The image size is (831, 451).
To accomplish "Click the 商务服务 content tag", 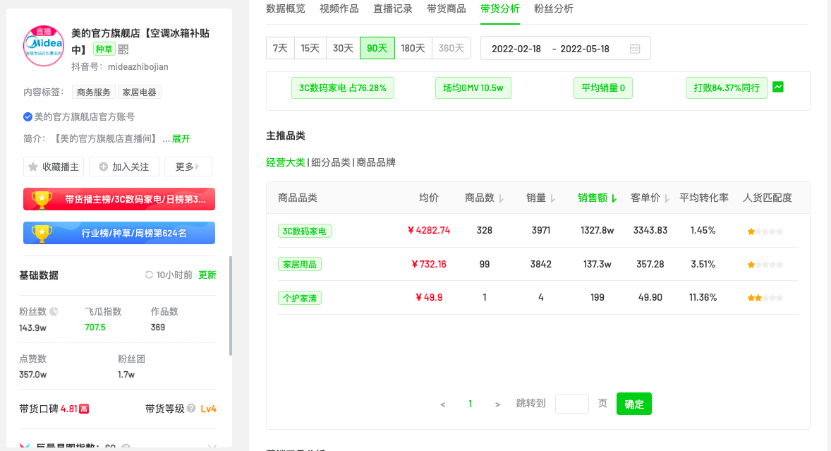I will [x=94, y=92].
